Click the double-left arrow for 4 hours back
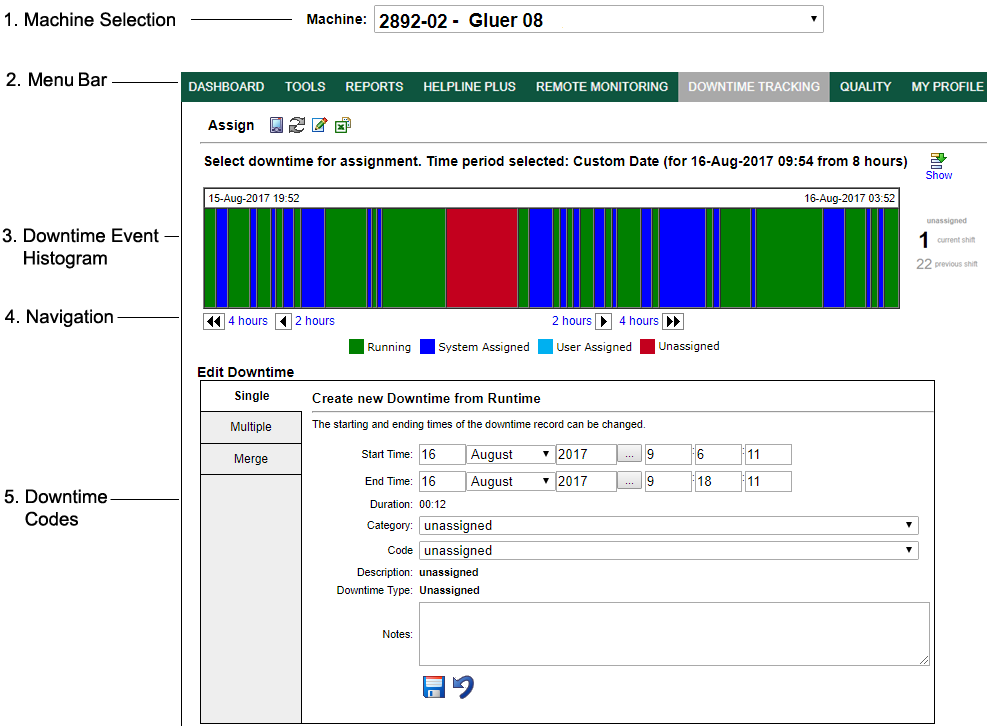 click(214, 322)
